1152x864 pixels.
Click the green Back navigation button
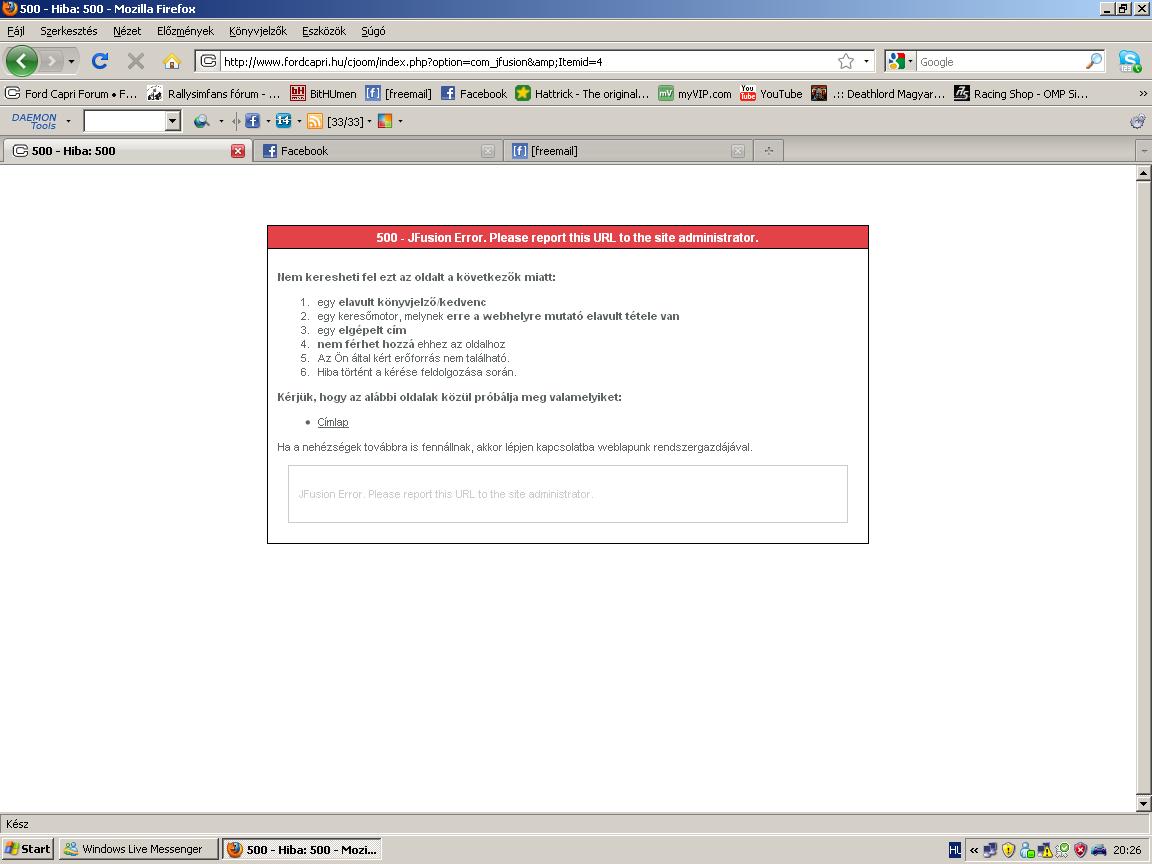pos(22,61)
